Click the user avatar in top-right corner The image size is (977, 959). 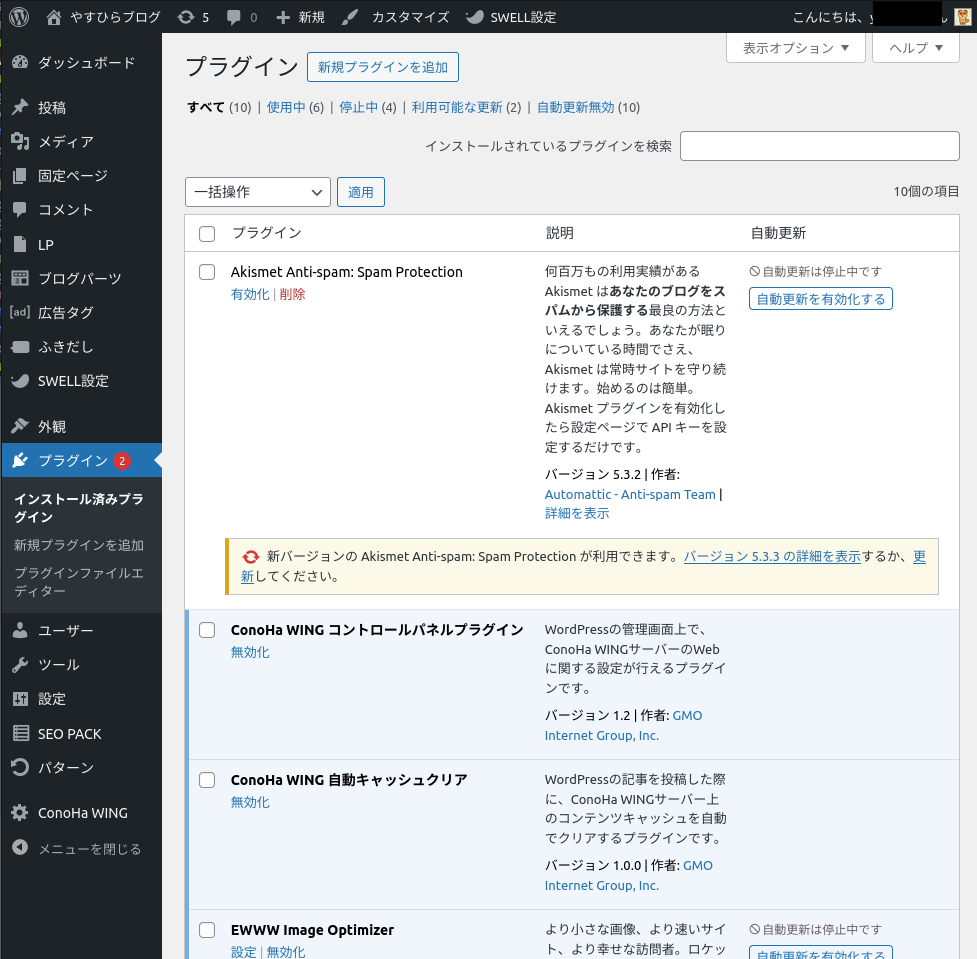tap(961, 17)
